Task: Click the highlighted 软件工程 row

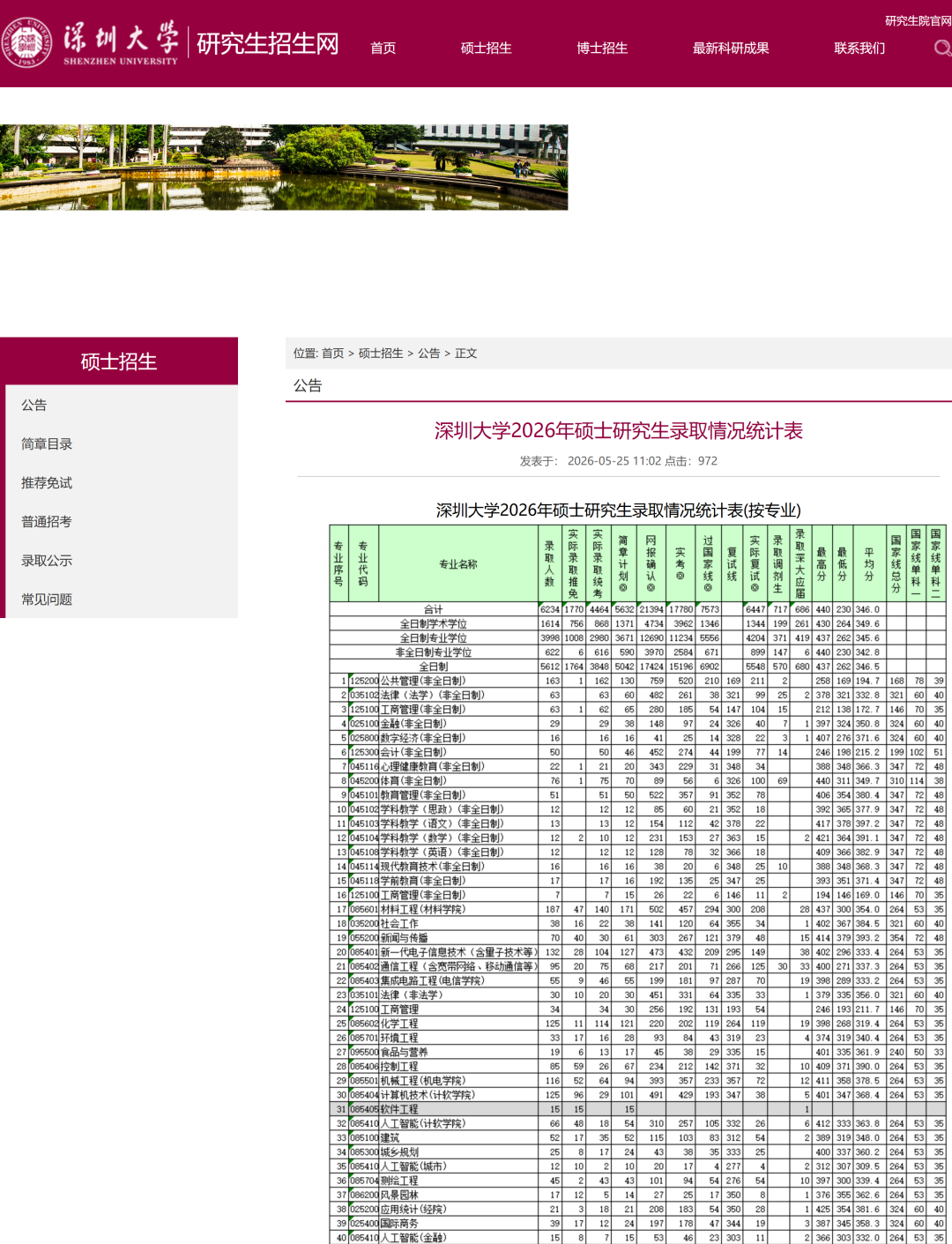Action: click(638, 1109)
